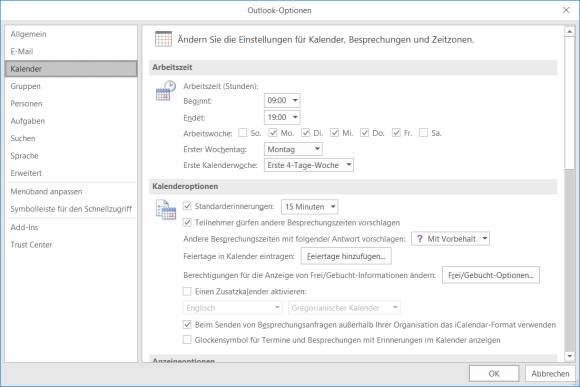Switch to the E-Mail options category
The image size is (580, 387).
(22, 51)
